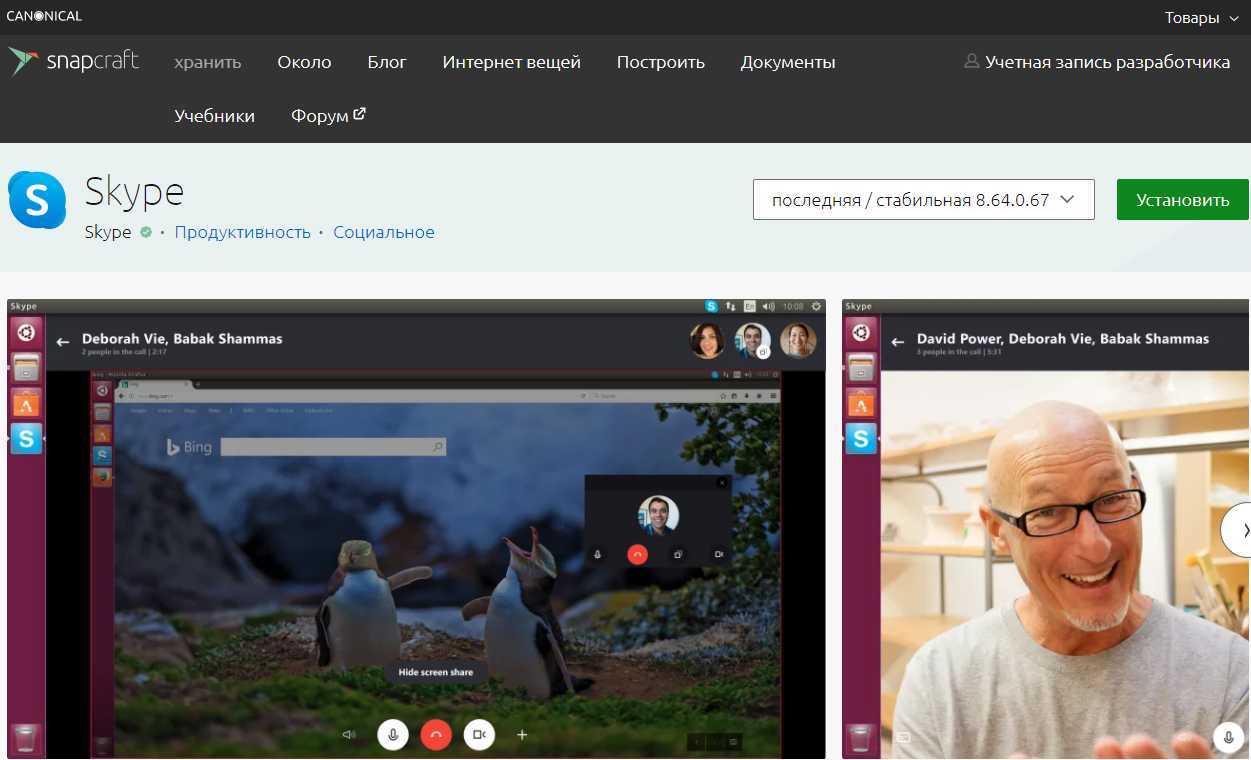
Task: Toggle the microphone button in call controls
Action: point(392,735)
